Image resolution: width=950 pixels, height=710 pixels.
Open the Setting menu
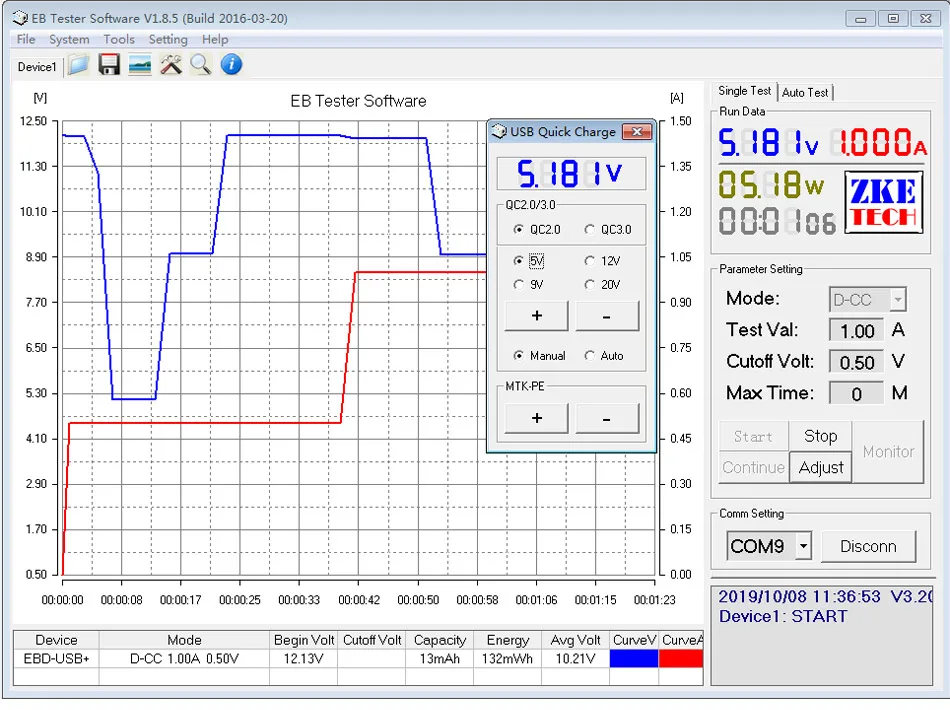coord(168,39)
